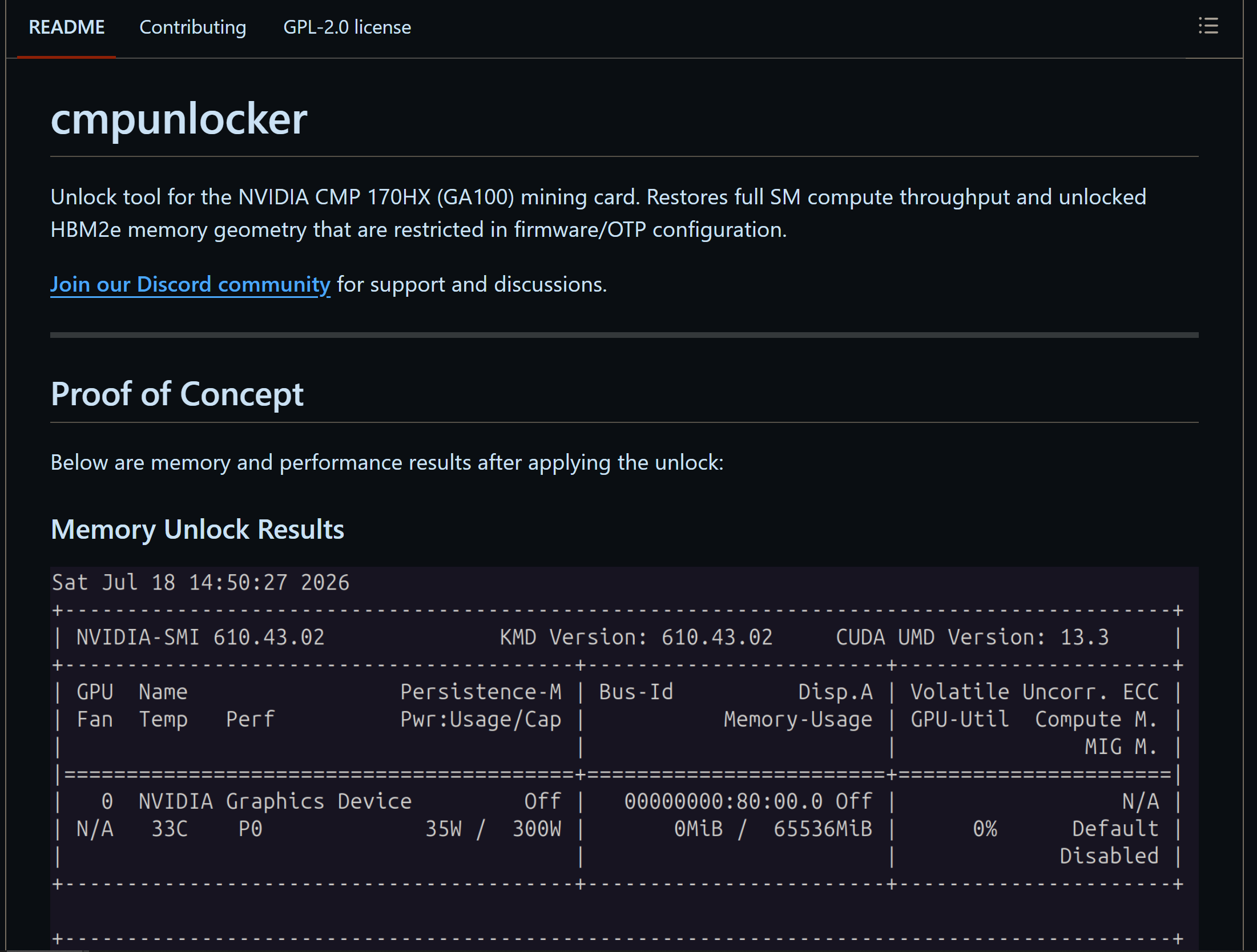Click the paragraph describing the NVIDIA CMP 170HX unlock tool

click(x=598, y=213)
